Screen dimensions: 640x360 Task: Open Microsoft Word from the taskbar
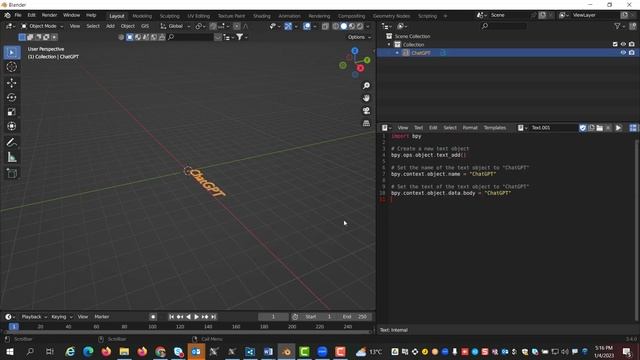[x=268, y=351]
